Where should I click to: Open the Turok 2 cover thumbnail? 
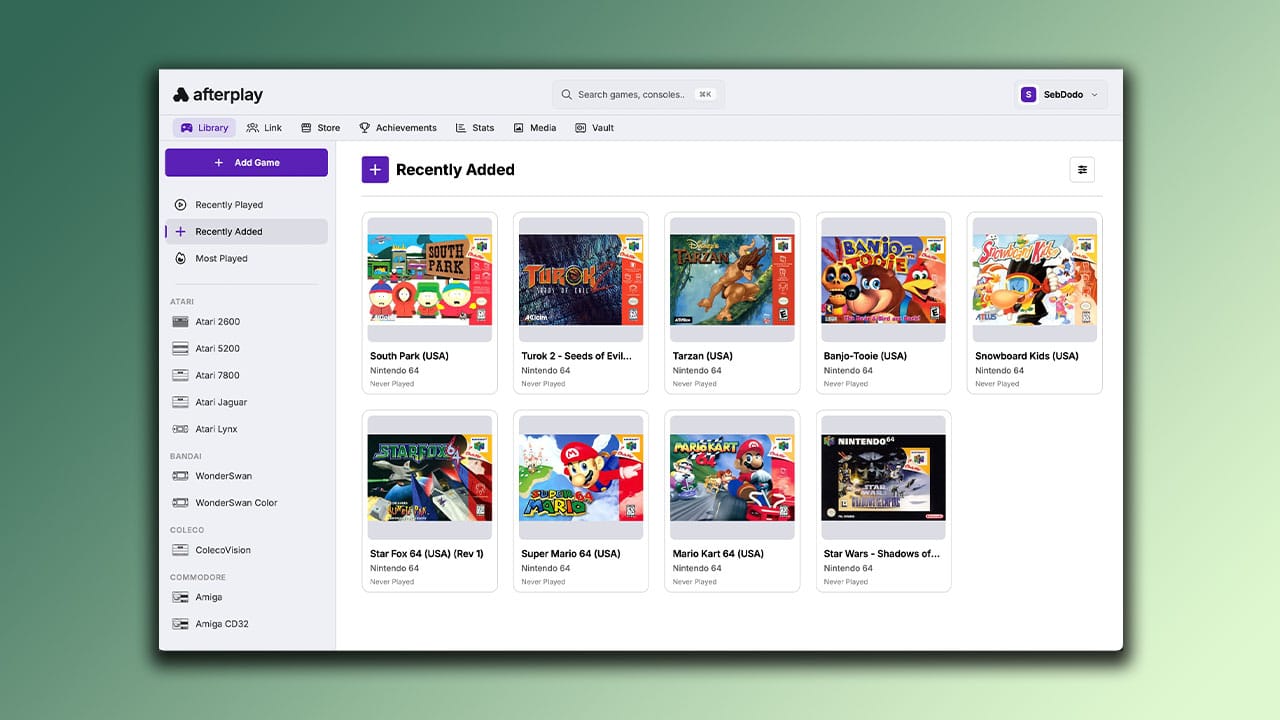[581, 280]
